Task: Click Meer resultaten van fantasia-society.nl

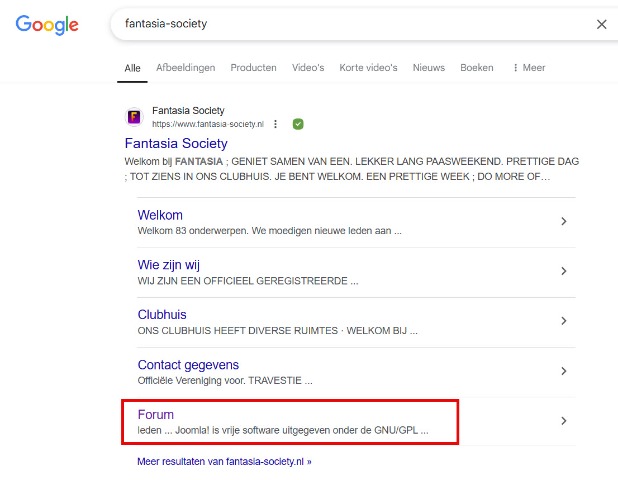Action: point(224,462)
